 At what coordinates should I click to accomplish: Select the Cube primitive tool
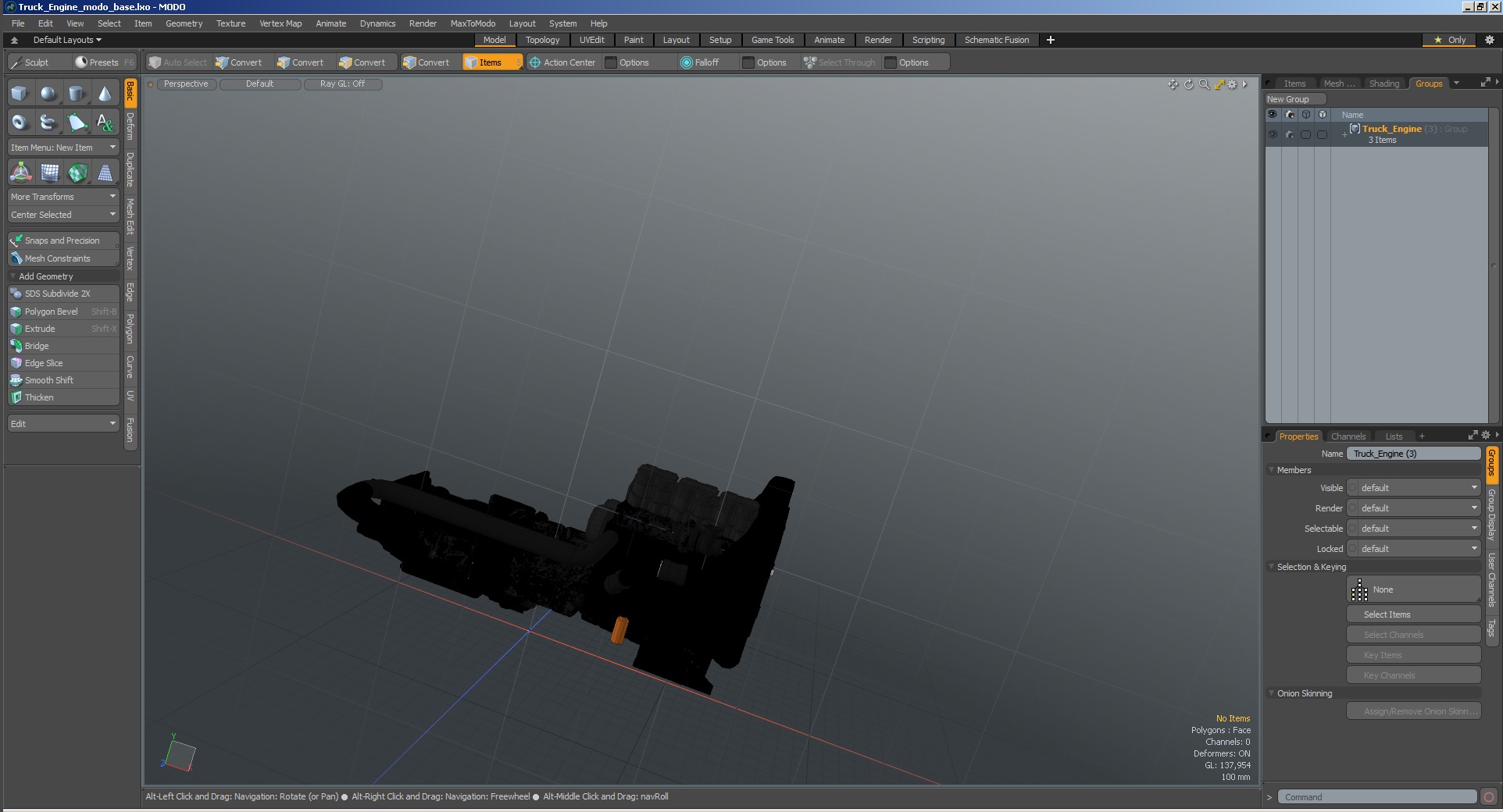(20, 94)
